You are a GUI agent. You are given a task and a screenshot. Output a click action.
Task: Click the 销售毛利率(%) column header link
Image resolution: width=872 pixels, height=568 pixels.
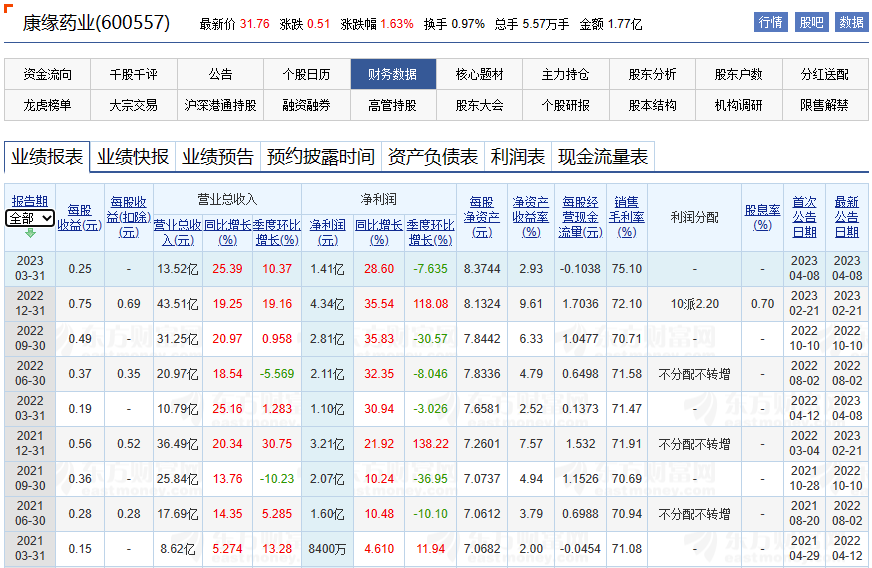[626, 216]
